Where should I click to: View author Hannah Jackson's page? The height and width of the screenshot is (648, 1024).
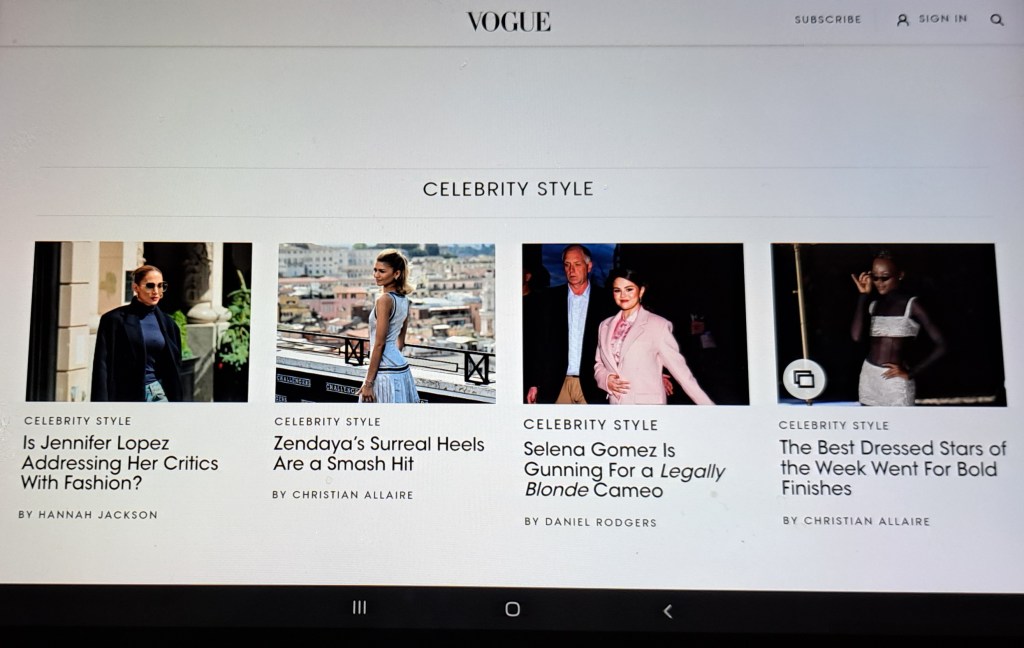coord(88,515)
